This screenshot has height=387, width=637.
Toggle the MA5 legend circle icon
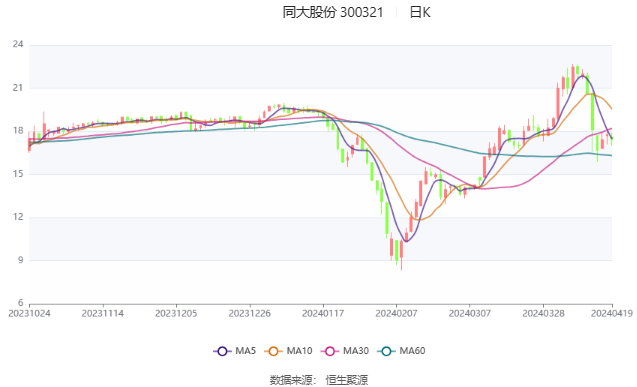[222, 351]
